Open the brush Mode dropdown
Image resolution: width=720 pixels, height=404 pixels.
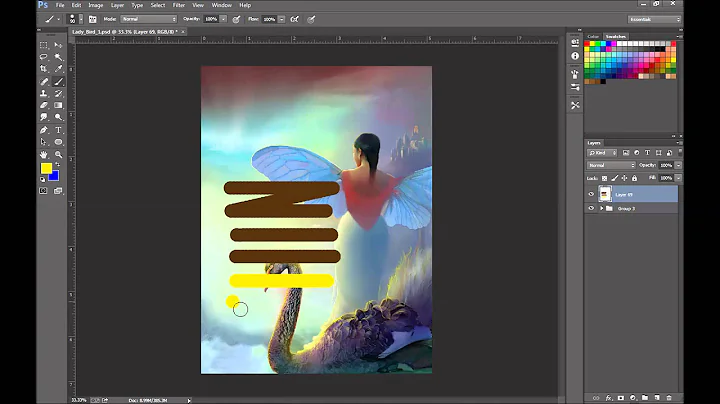pyautogui.click(x=149, y=19)
